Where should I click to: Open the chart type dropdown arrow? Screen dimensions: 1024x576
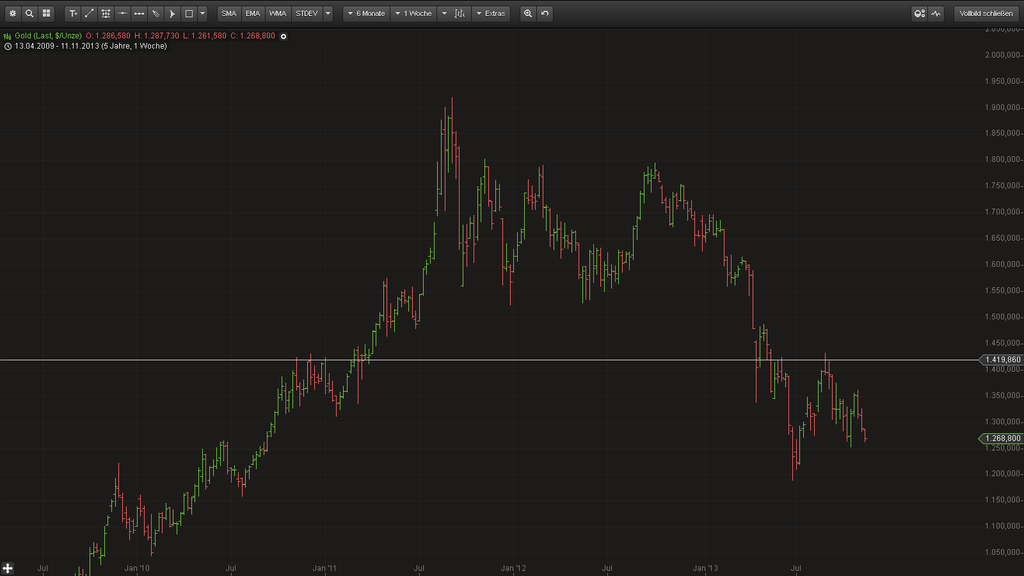point(444,13)
